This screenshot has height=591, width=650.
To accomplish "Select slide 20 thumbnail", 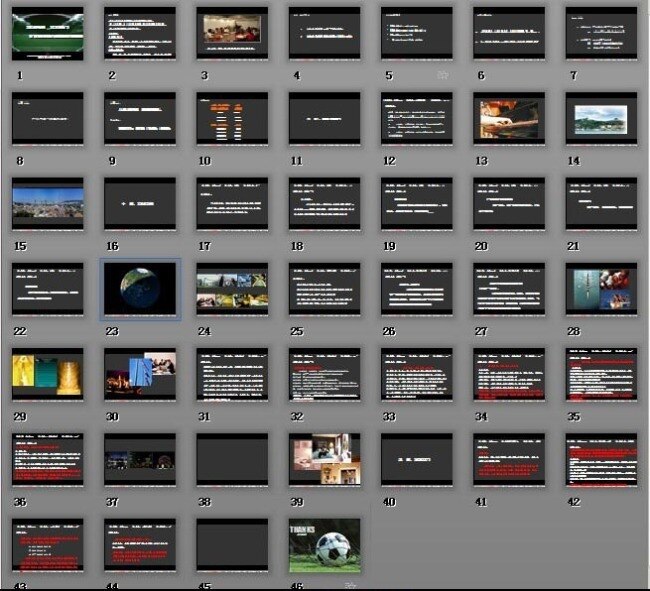I will click(x=509, y=204).
